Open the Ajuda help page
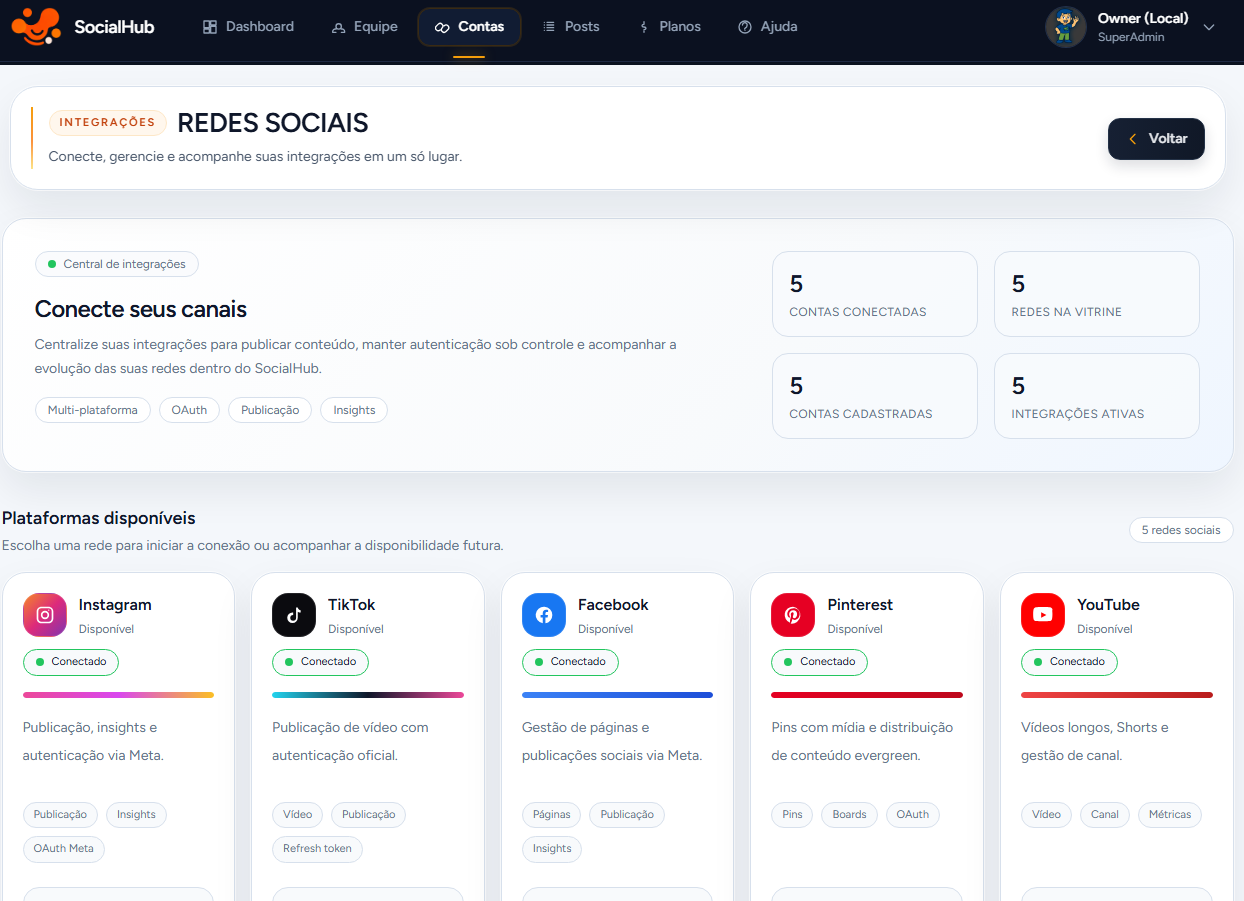 pos(767,27)
